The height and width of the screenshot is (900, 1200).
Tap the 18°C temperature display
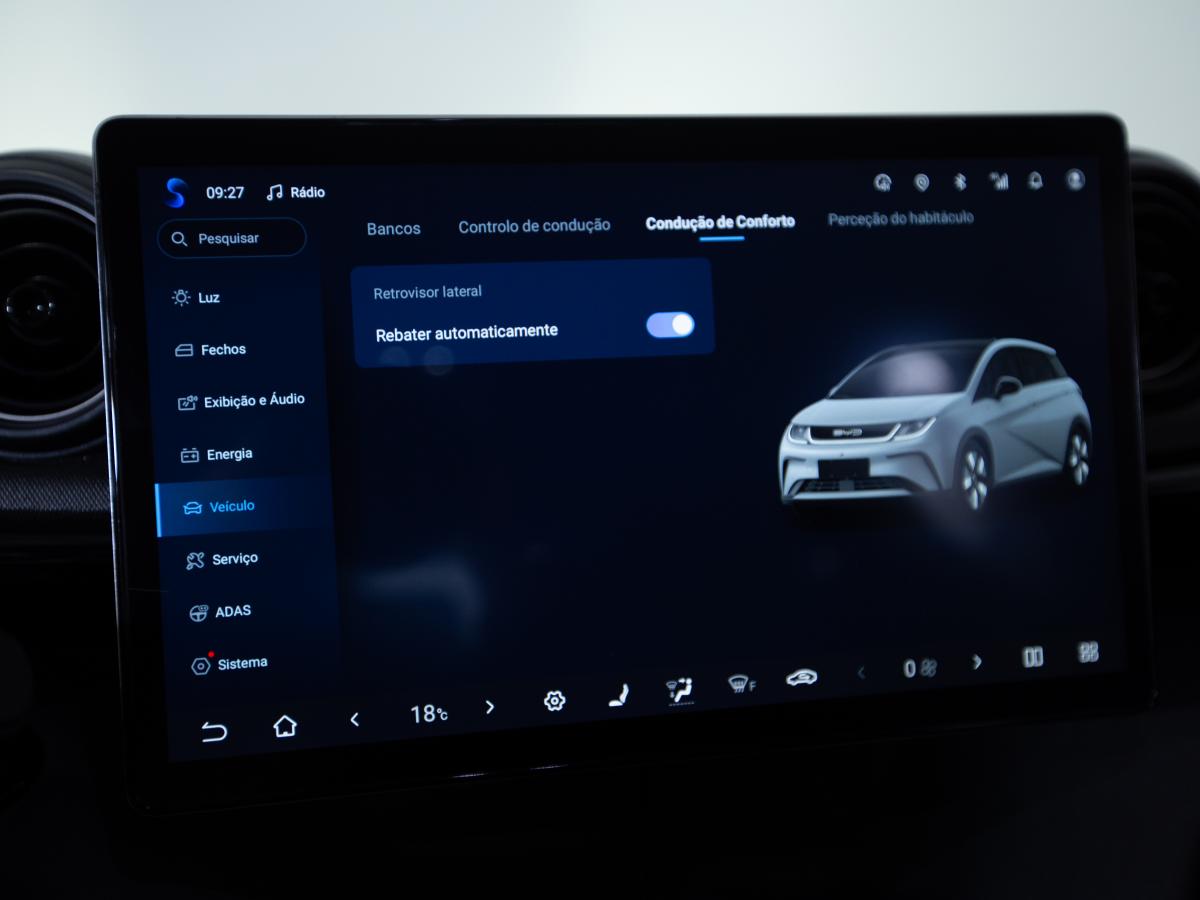428,714
